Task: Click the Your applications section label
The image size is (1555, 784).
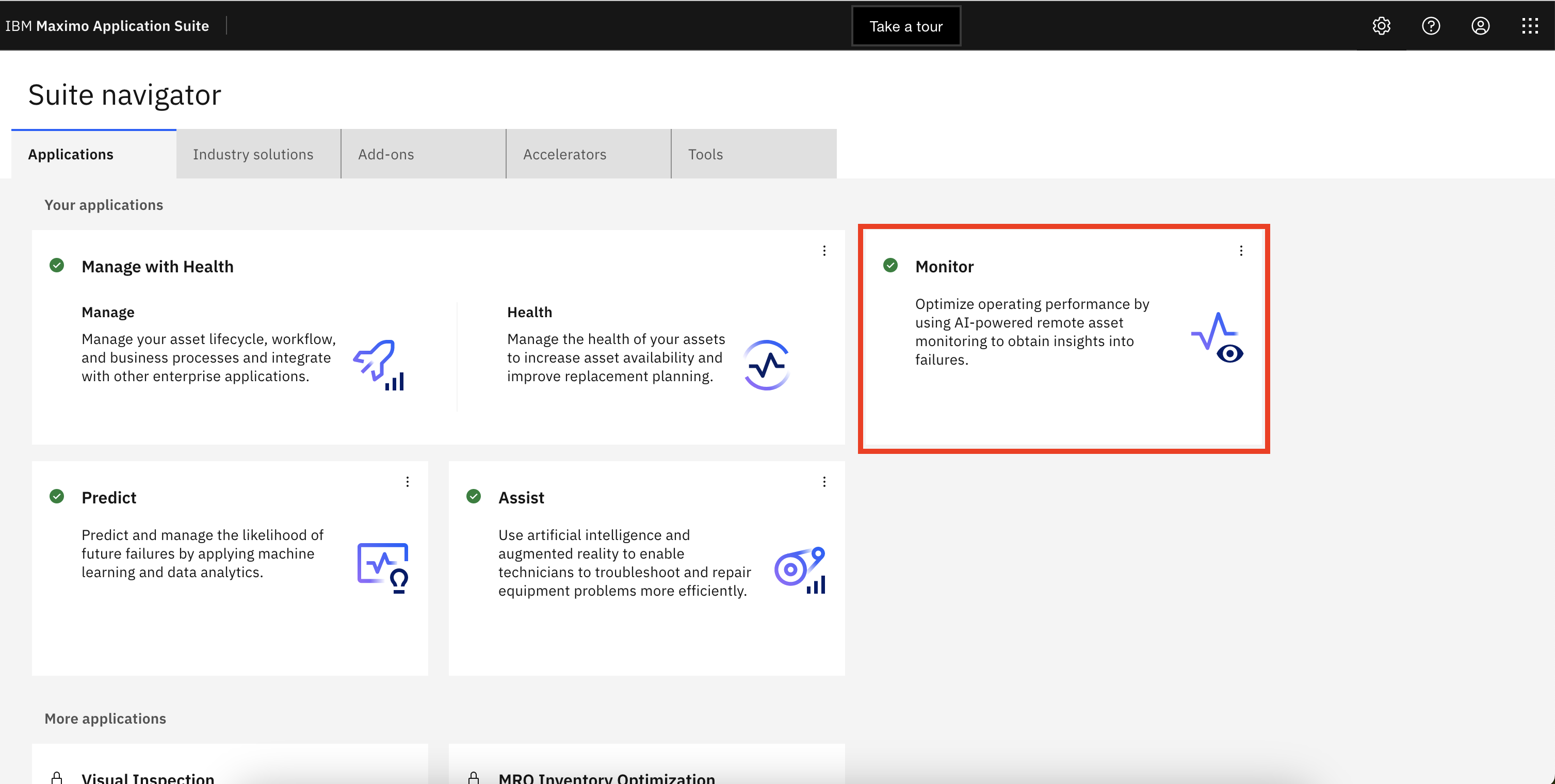Action: click(x=104, y=205)
